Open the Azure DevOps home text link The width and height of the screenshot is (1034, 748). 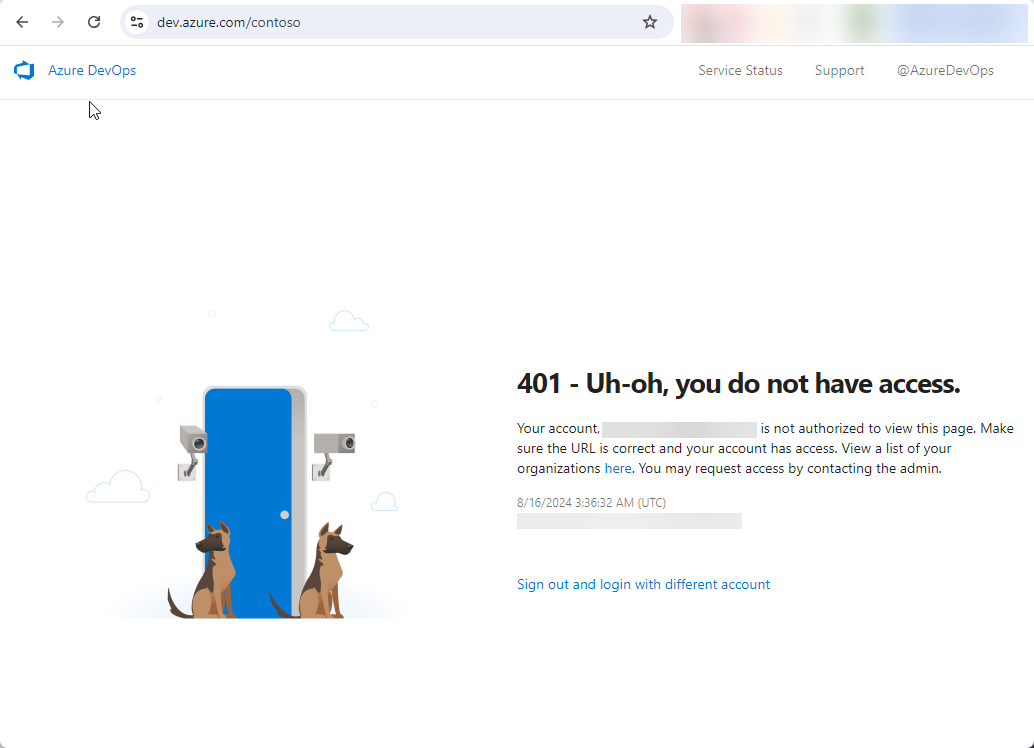coord(92,71)
